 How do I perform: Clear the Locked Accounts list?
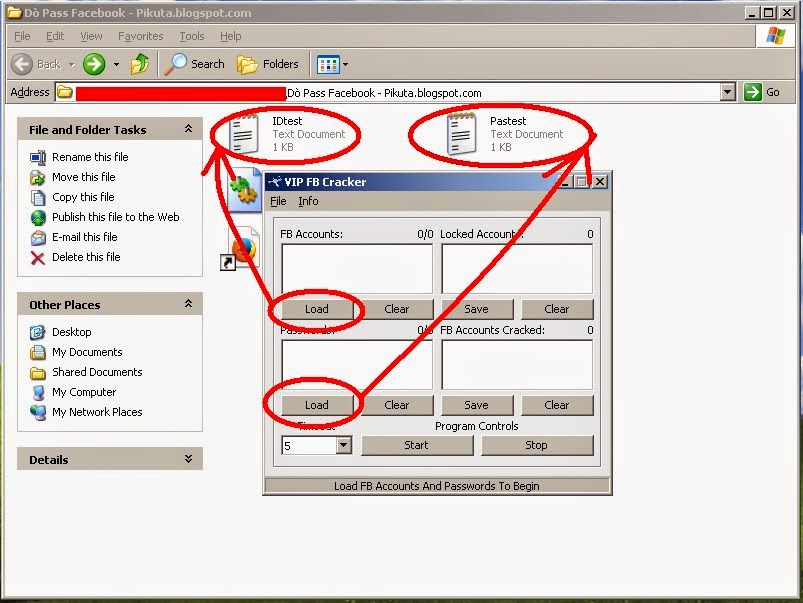[x=557, y=309]
